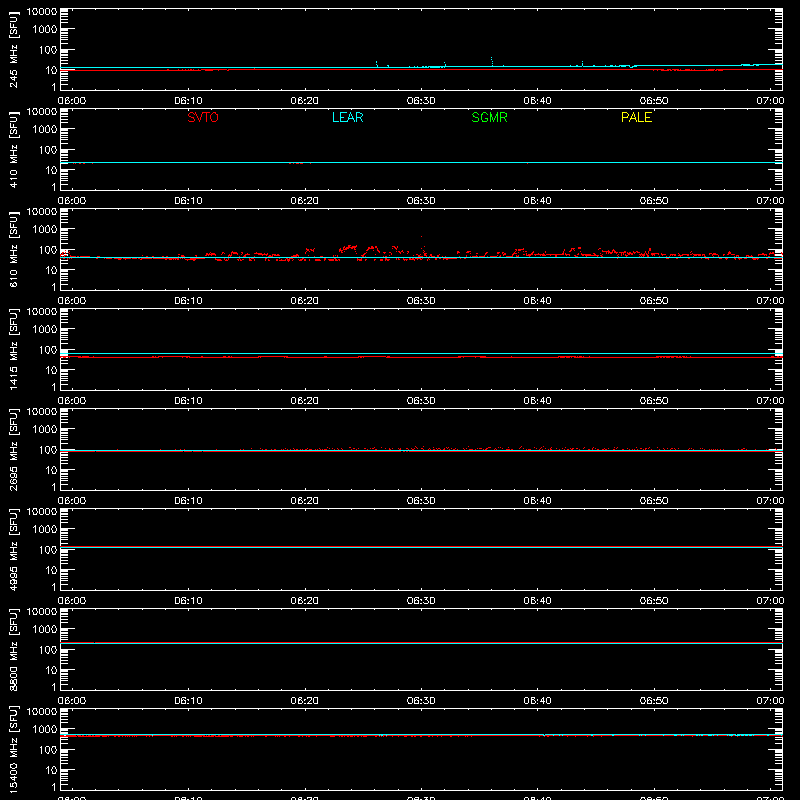Click the cyan spike near 06:36 at 245 MHz

[492, 61]
